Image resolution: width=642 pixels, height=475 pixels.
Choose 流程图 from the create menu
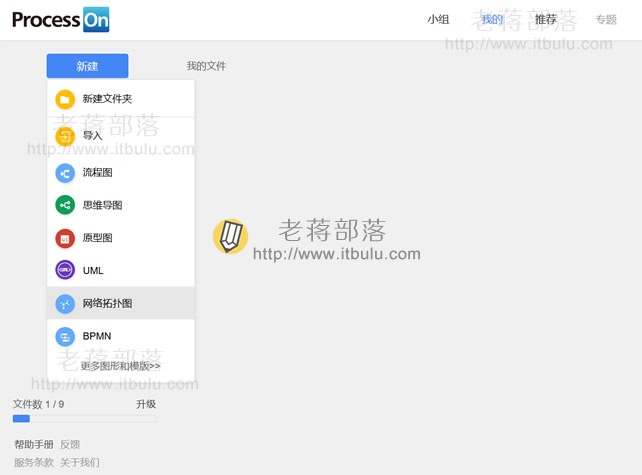(x=121, y=172)
